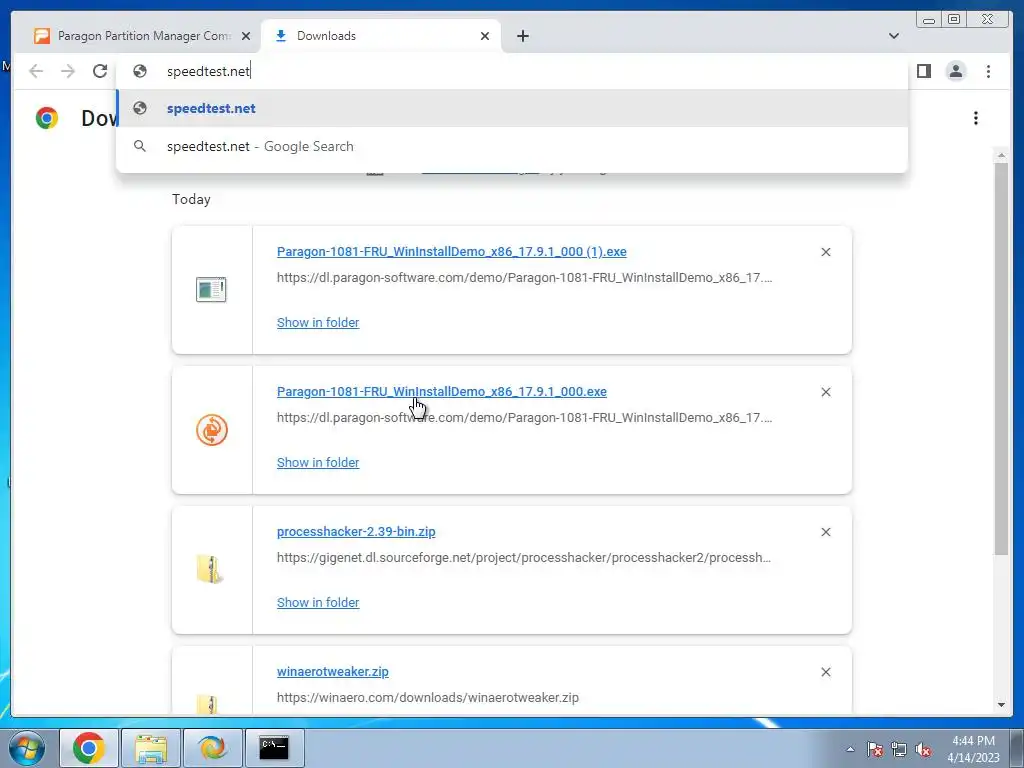Screen dimensions: 1024x768
Task: Click the processhacker zip folder icon
Action: click(x=210, y=569)
